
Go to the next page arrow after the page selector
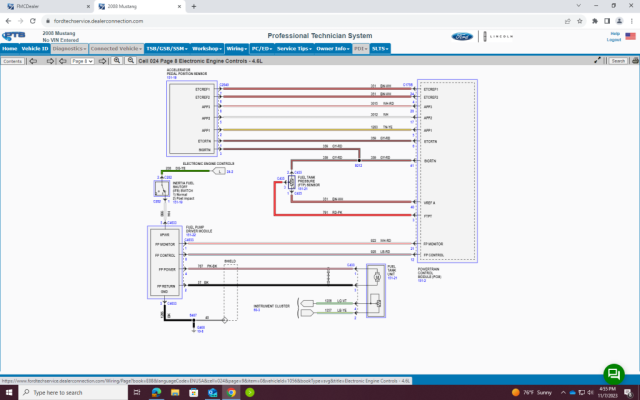[x=102, y=61]
